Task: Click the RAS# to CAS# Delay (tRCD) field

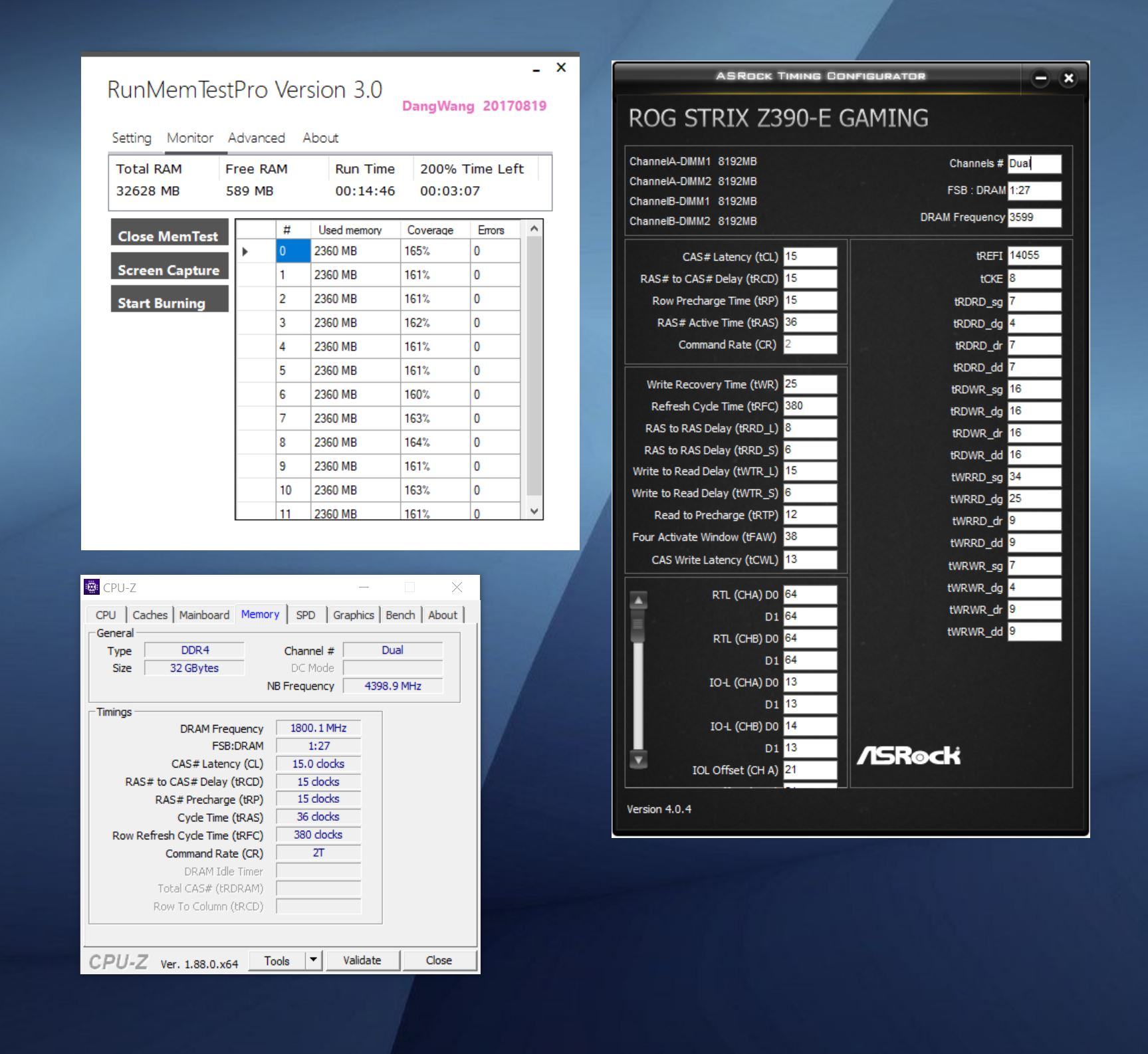Action: [x=810, y=278]
